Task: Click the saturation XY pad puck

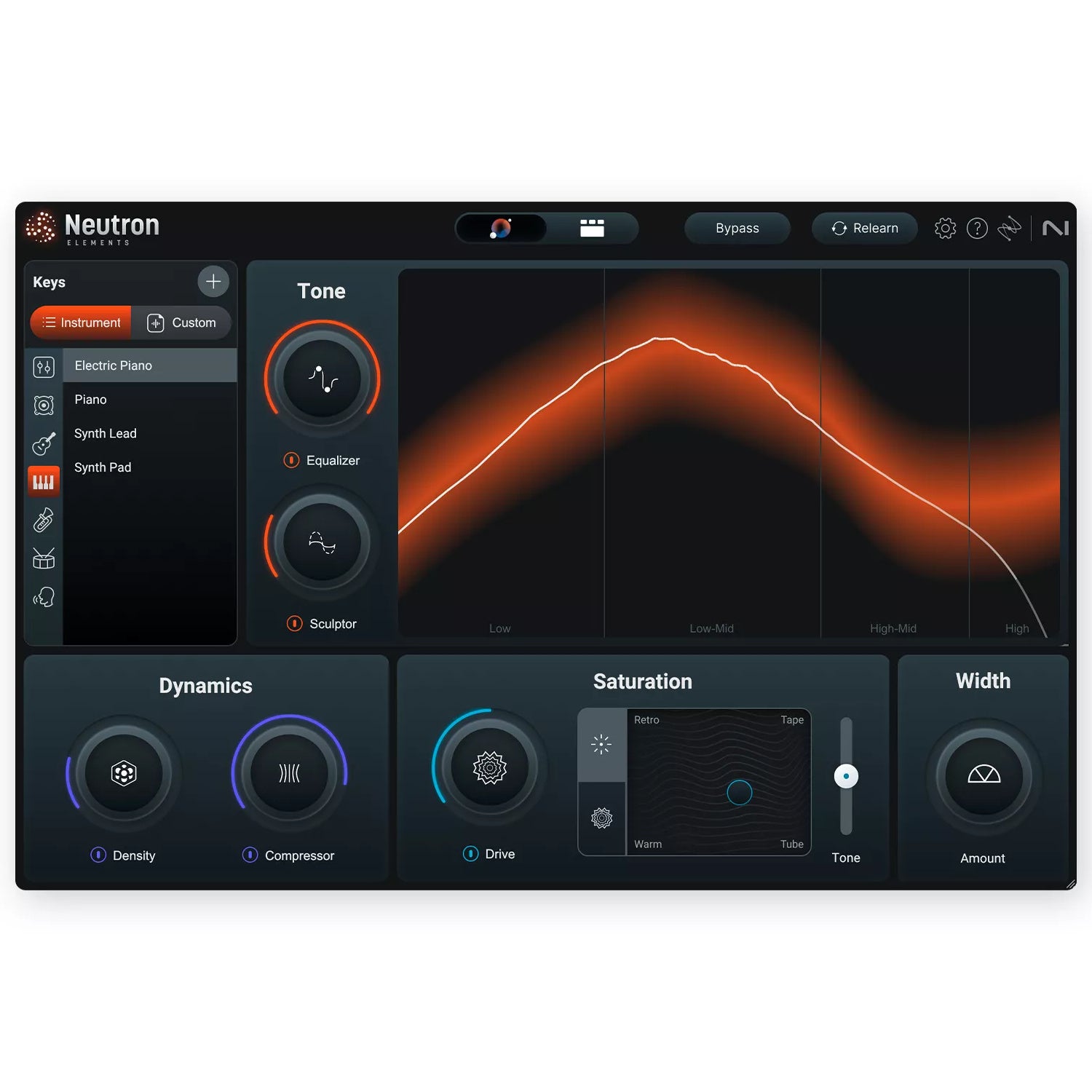Action: pos(740,793)
